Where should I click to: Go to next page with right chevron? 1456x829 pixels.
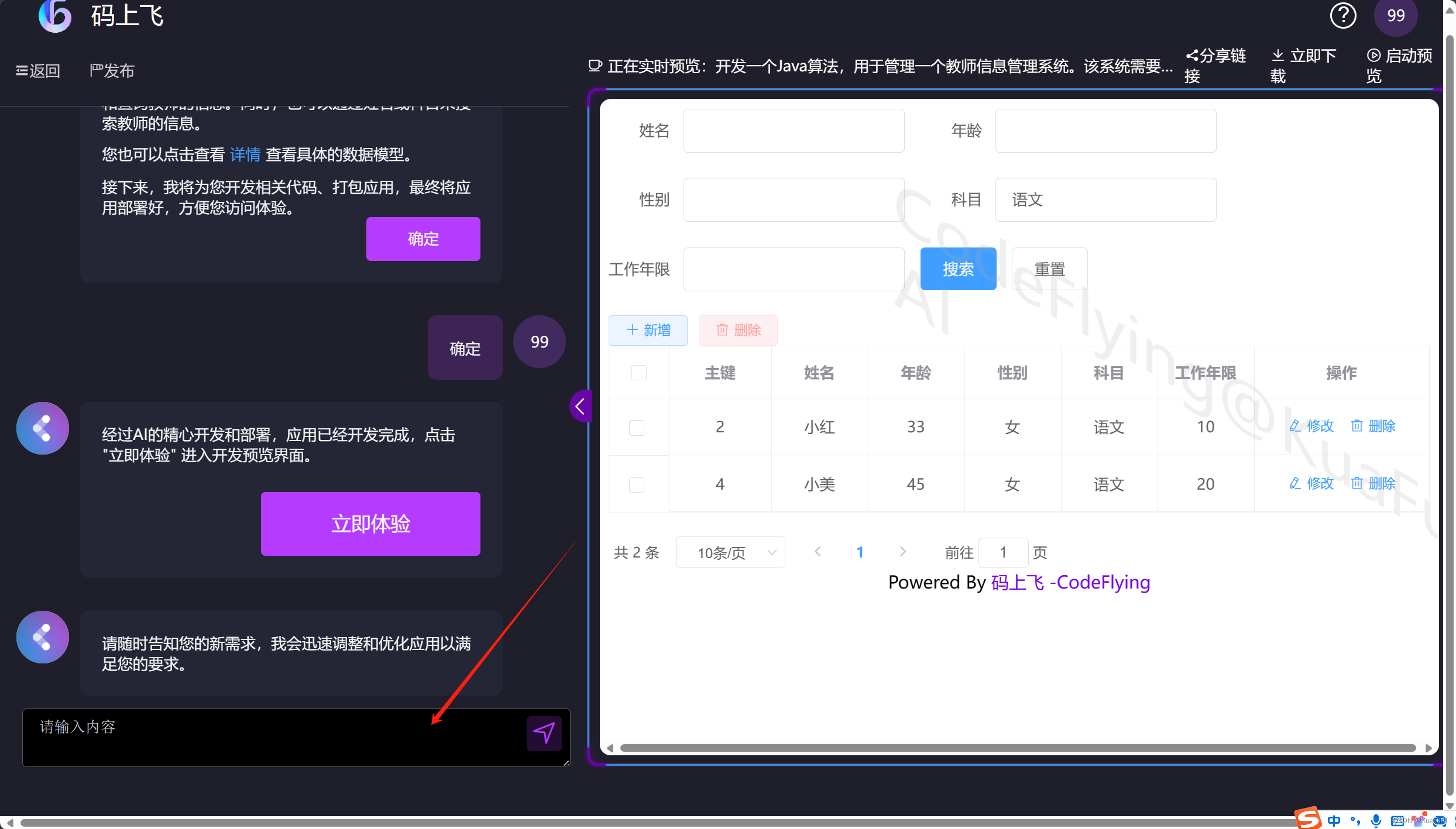pos(902,552)
